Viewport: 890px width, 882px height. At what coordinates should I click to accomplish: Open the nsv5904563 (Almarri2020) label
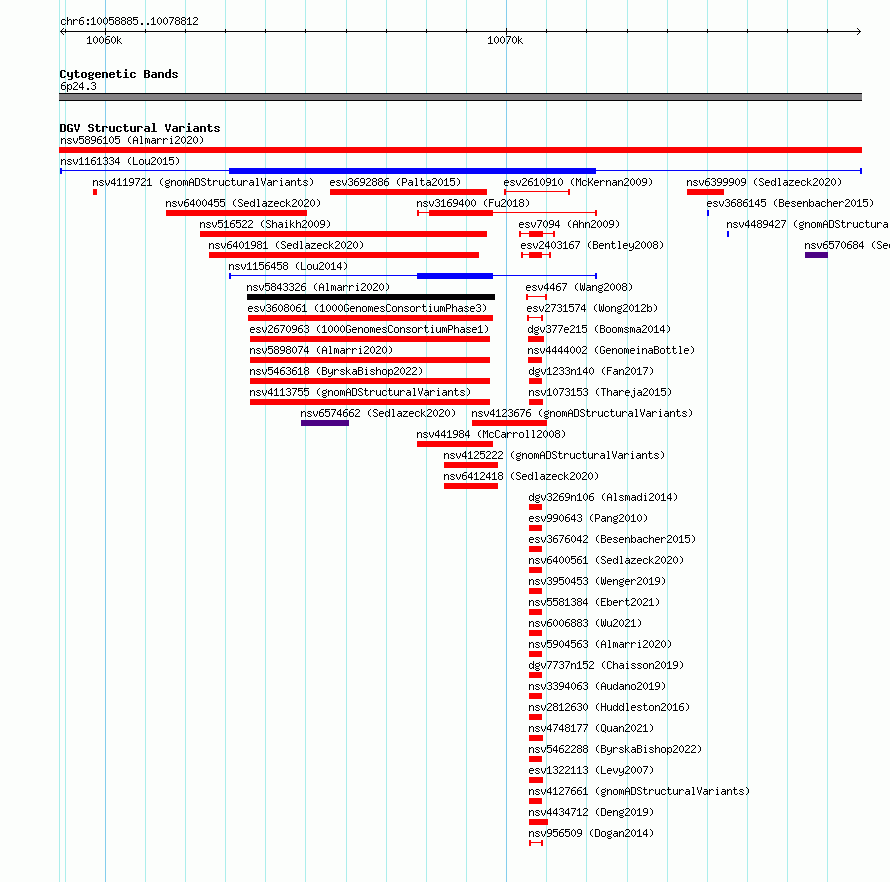click(600, 644)
